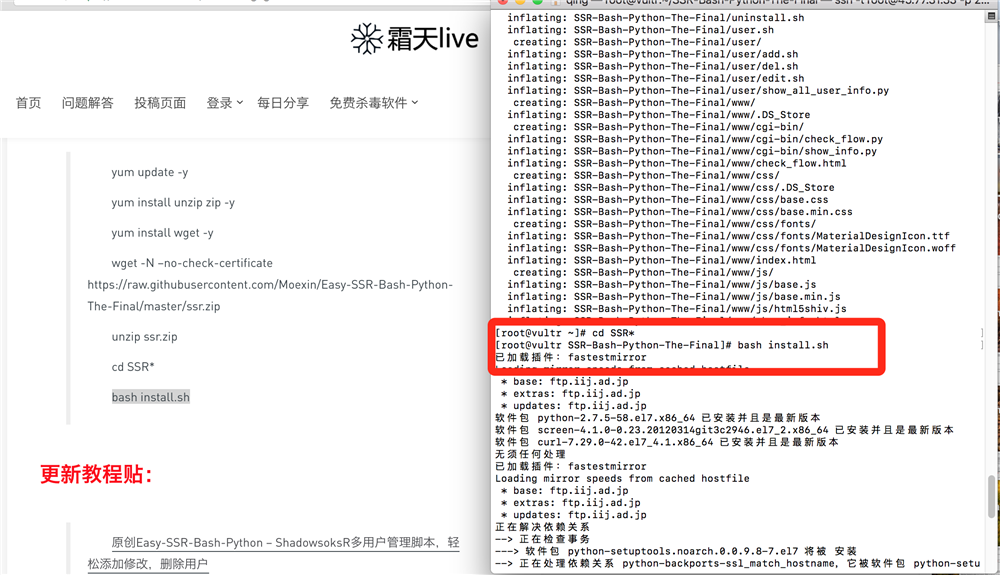The image size is (1000, 575).
Task: Click terminal line 'cd SSR*' prompt
Action: [x=565, y=333]
